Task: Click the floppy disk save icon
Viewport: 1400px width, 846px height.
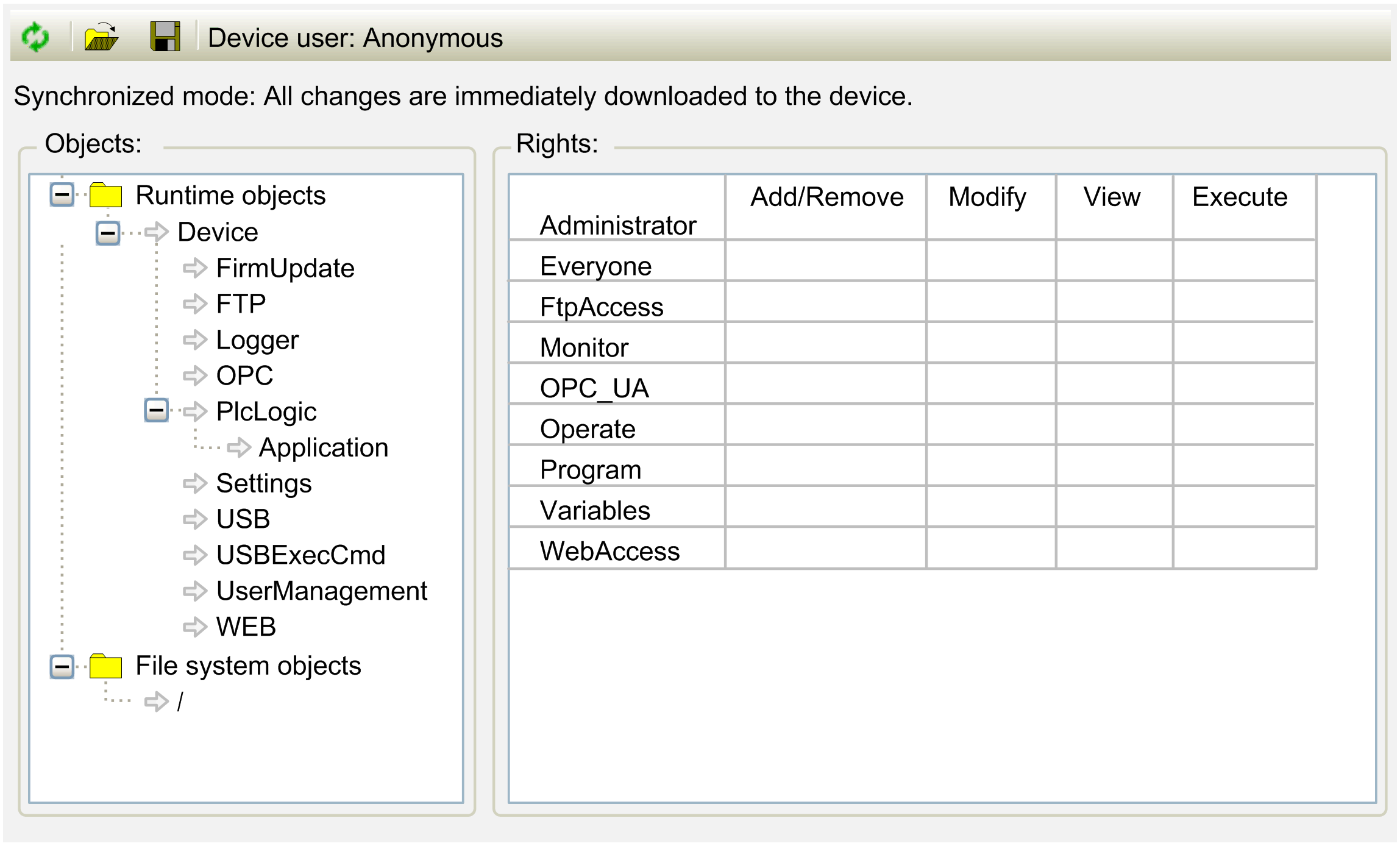Action: coord(165,37)
